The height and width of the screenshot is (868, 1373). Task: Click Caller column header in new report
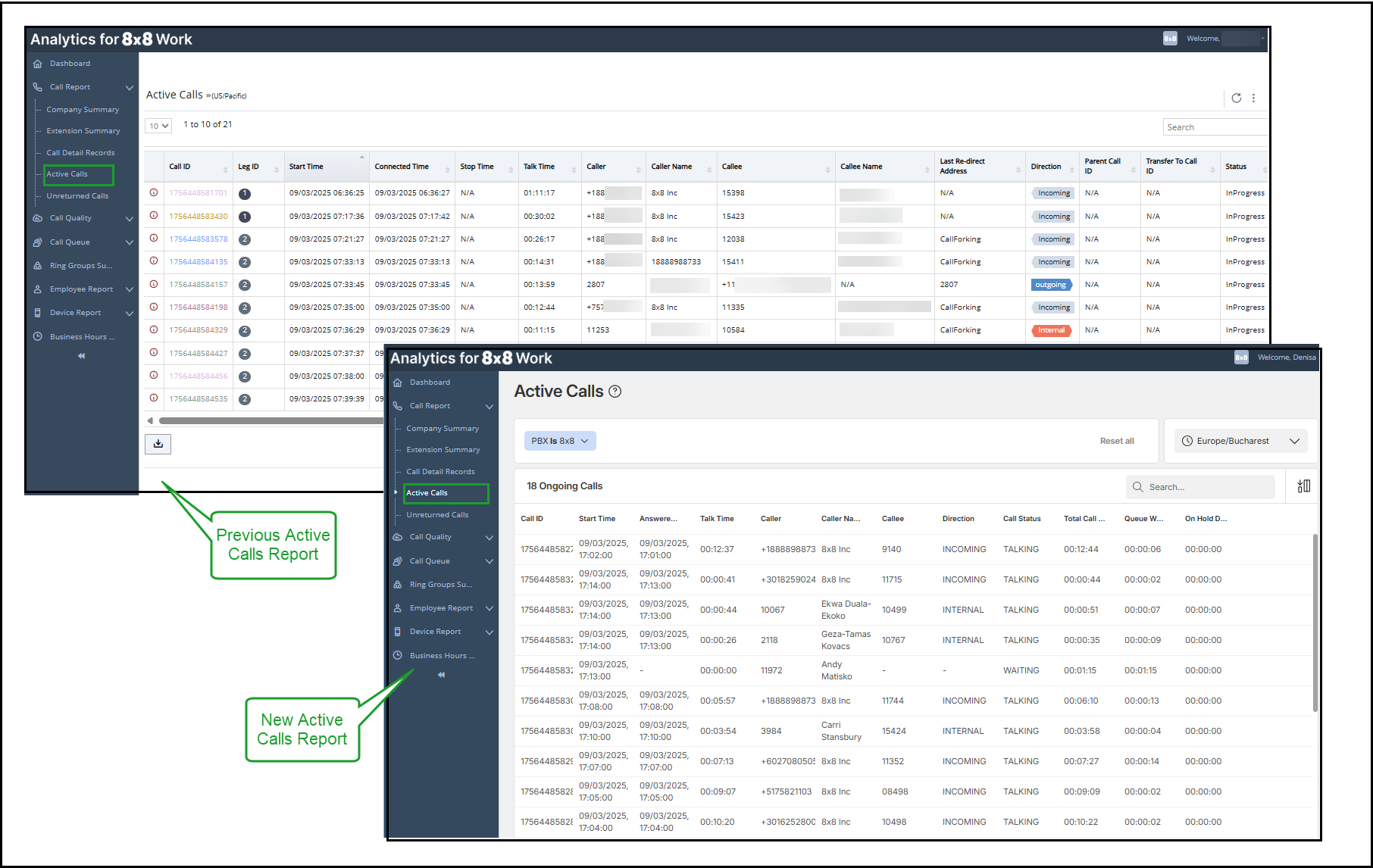point(771,519)
